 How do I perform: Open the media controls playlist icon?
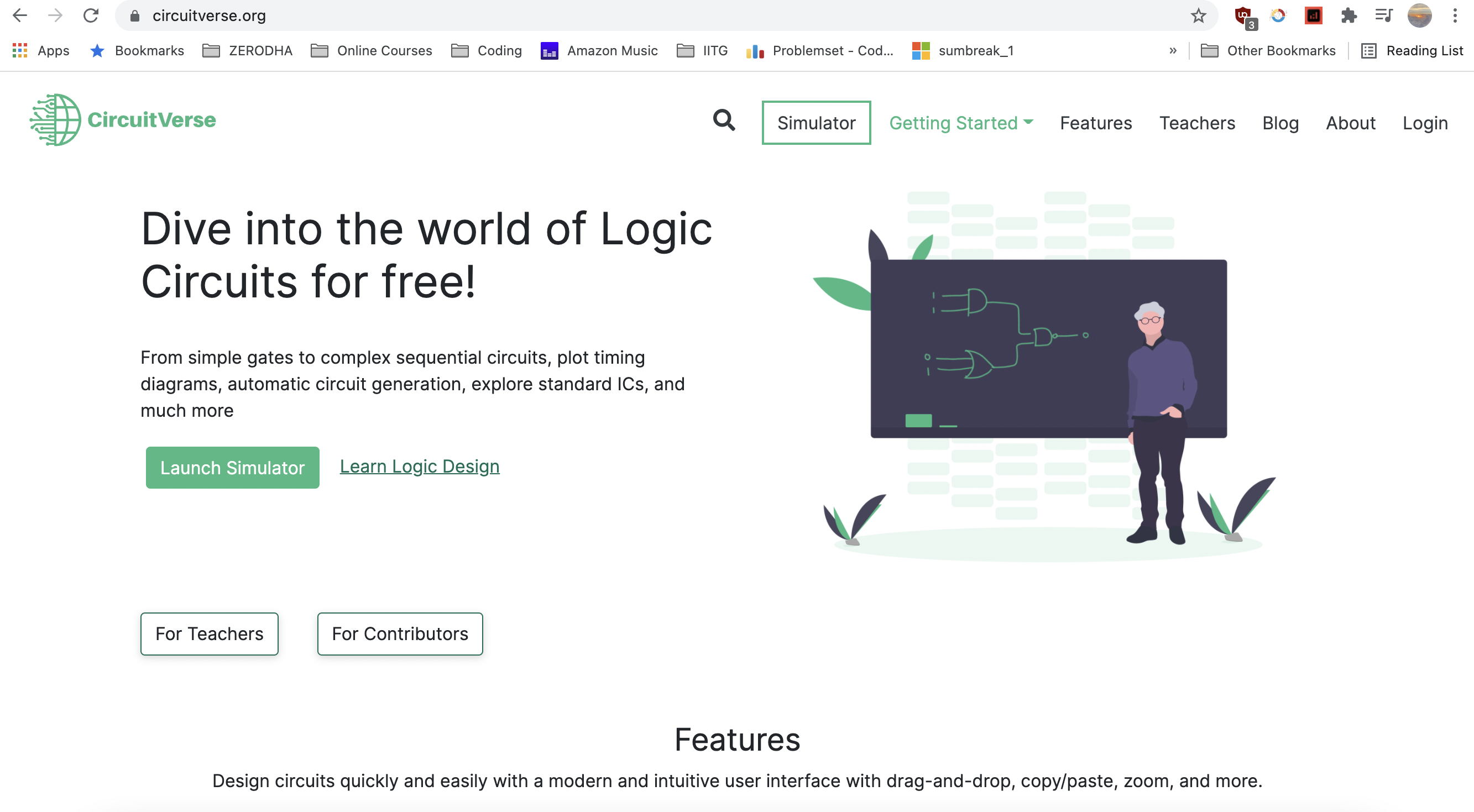(x=1383, y=16)
